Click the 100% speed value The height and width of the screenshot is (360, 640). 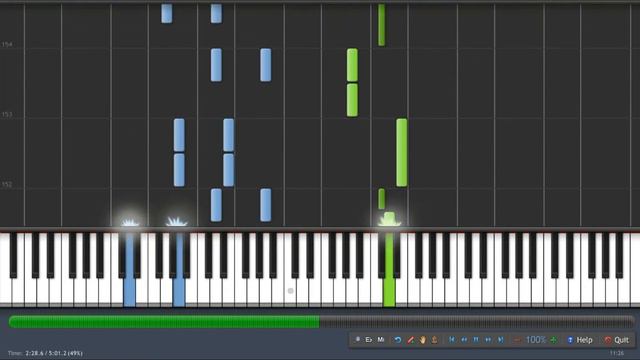coord(536,340)
